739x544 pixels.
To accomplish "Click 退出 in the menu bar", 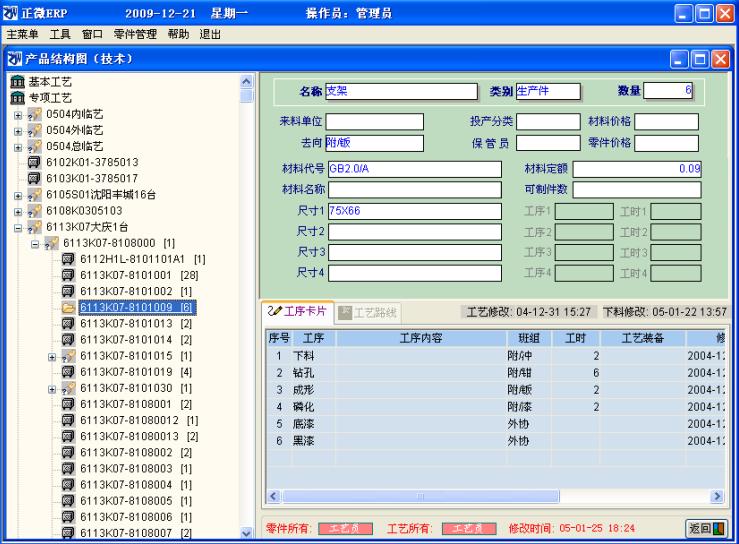I will (210, 34).
